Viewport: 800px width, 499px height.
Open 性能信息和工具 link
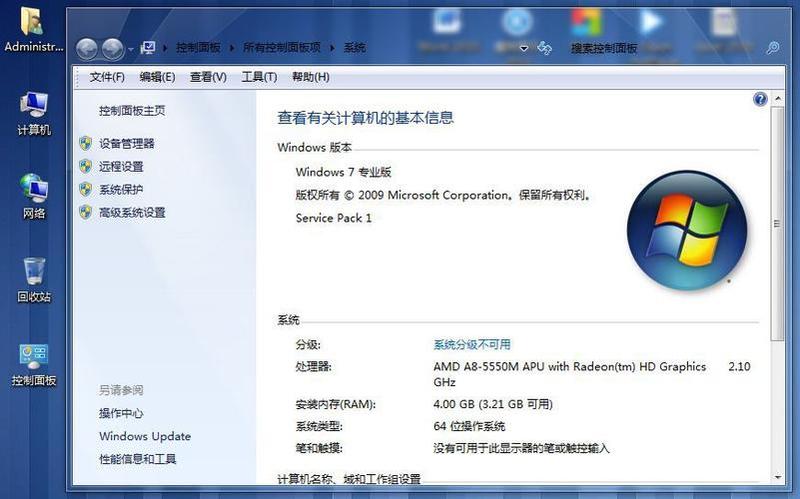tap(137, 459)
